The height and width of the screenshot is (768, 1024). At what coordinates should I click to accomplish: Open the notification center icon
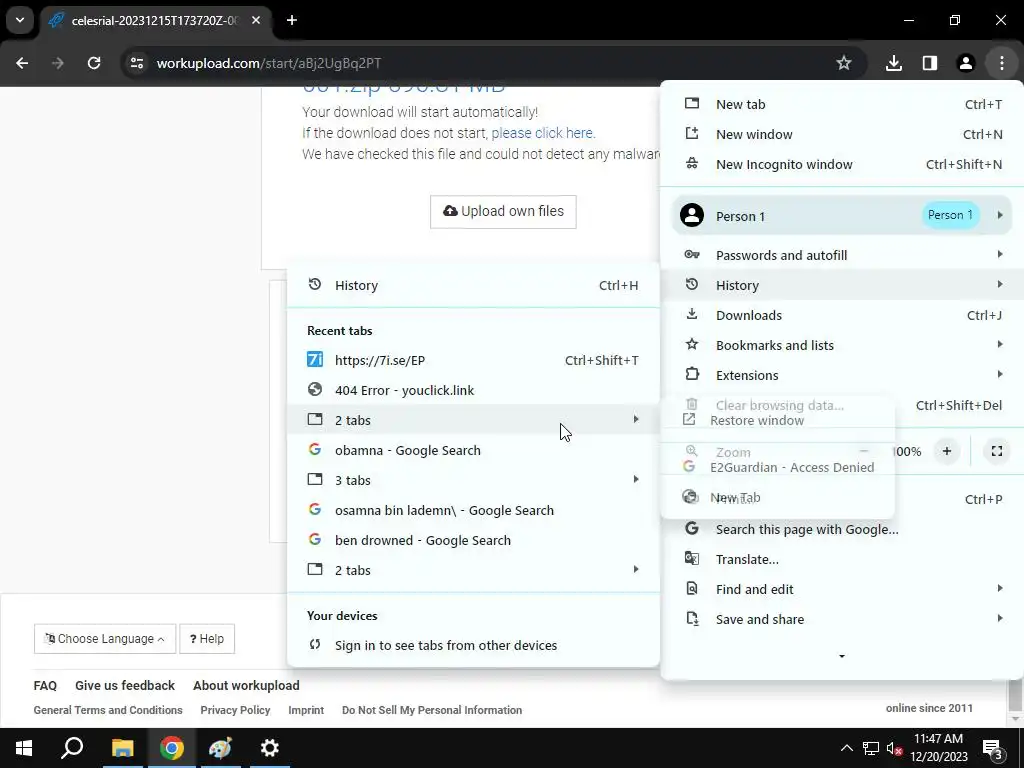point(992,748)
